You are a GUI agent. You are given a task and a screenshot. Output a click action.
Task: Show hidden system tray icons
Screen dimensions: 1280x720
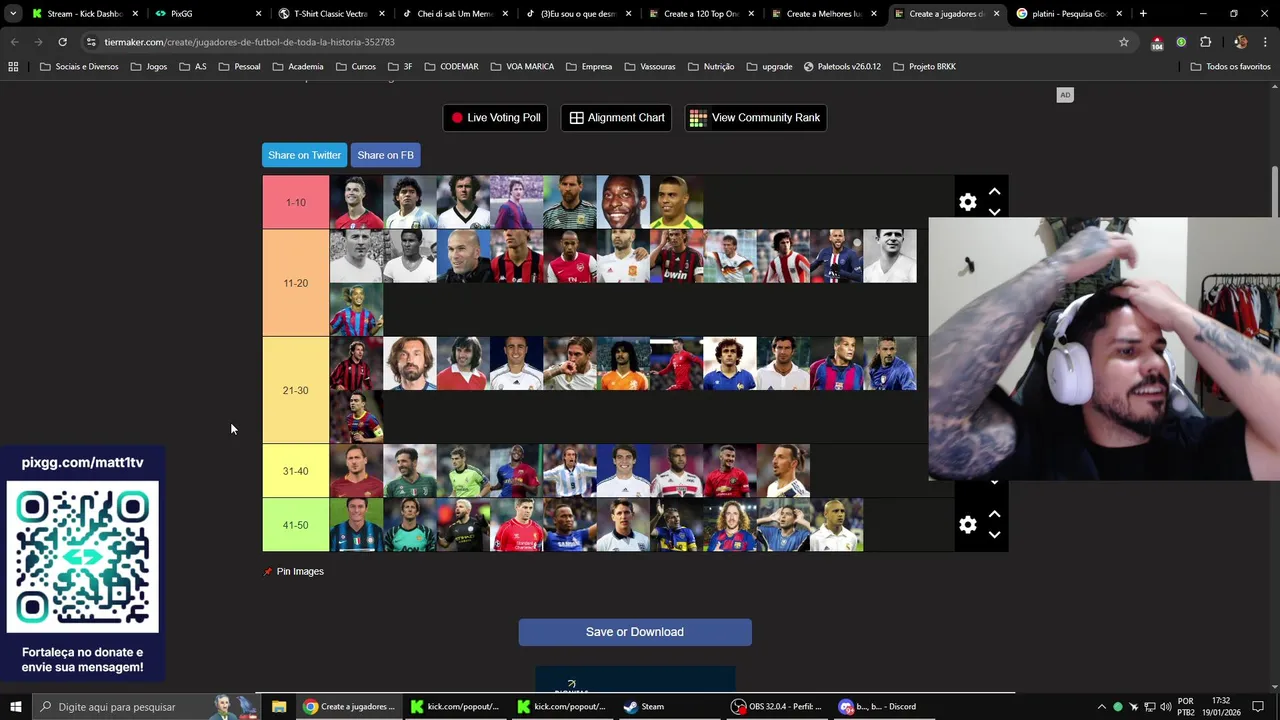coord(1102,707)
